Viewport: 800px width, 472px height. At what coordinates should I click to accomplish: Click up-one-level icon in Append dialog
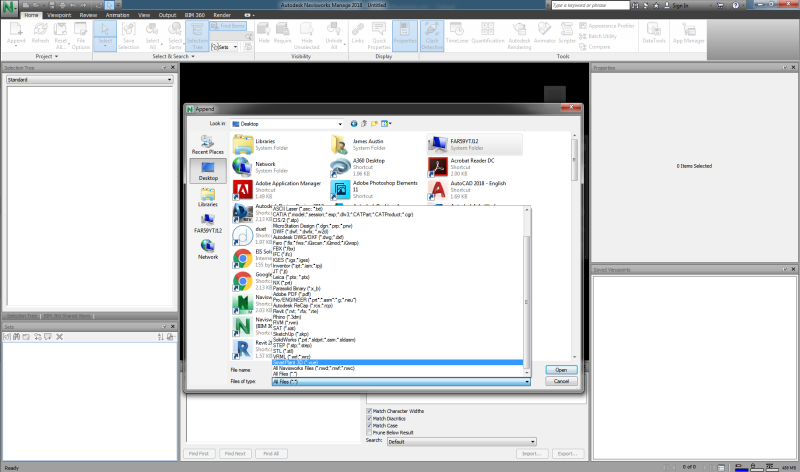[x=364, y=123]
